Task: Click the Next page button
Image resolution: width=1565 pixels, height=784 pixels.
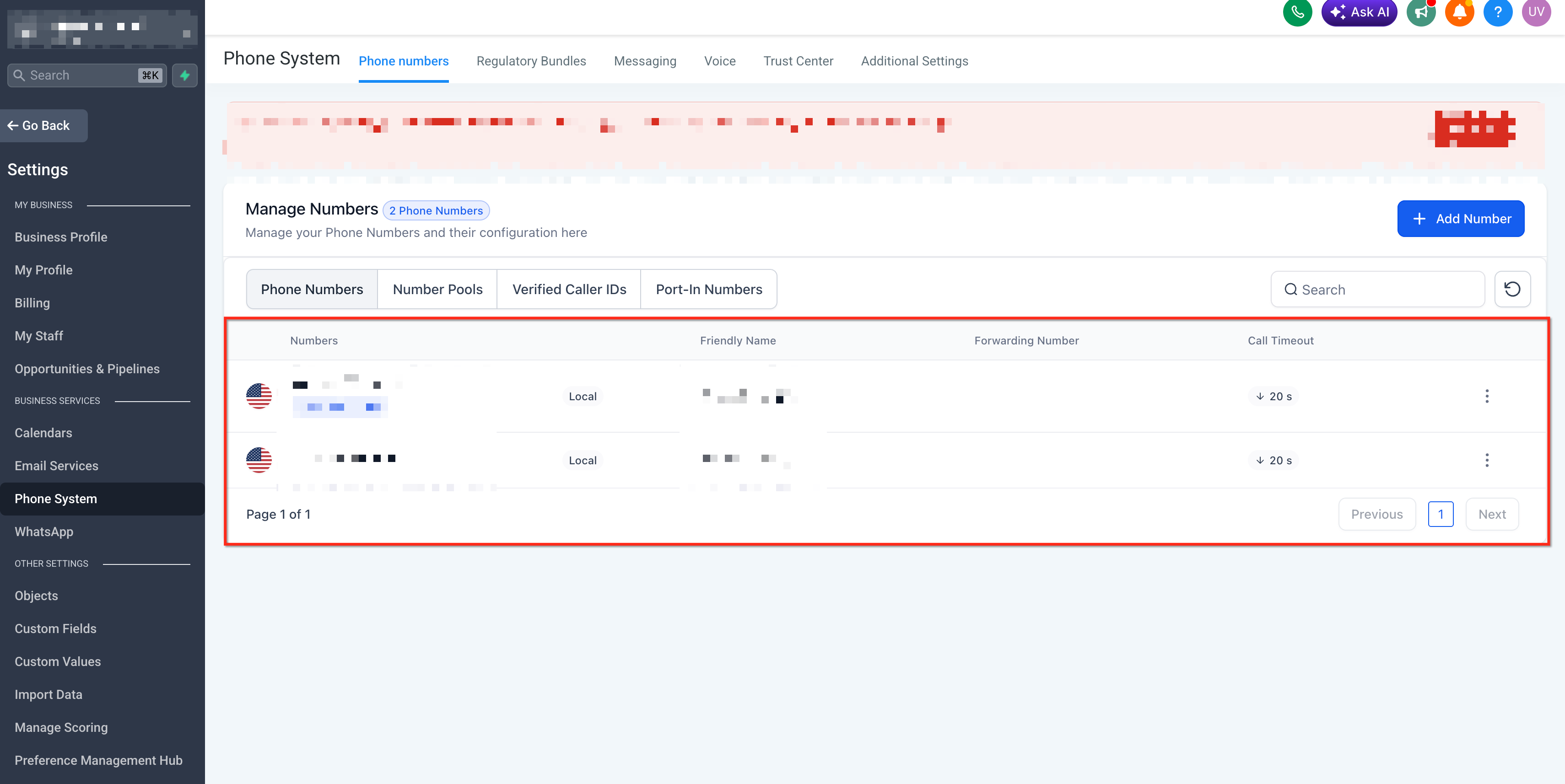Action: pos(1492,515)
